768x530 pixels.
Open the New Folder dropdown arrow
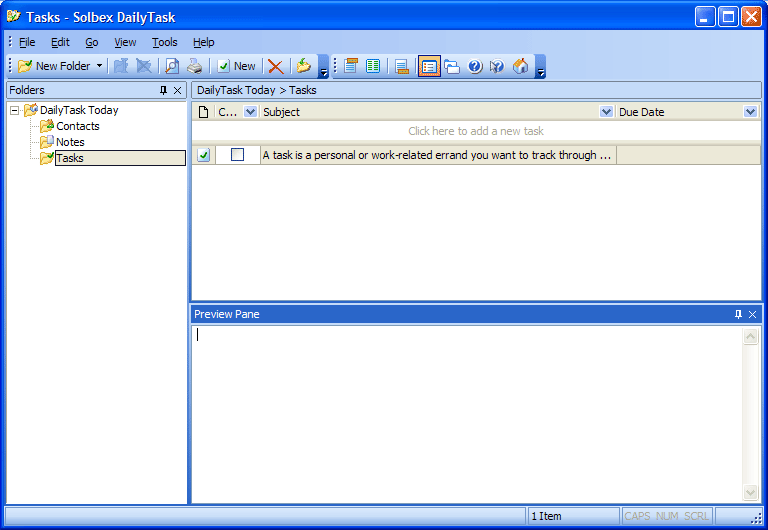[x=99, y=66]
